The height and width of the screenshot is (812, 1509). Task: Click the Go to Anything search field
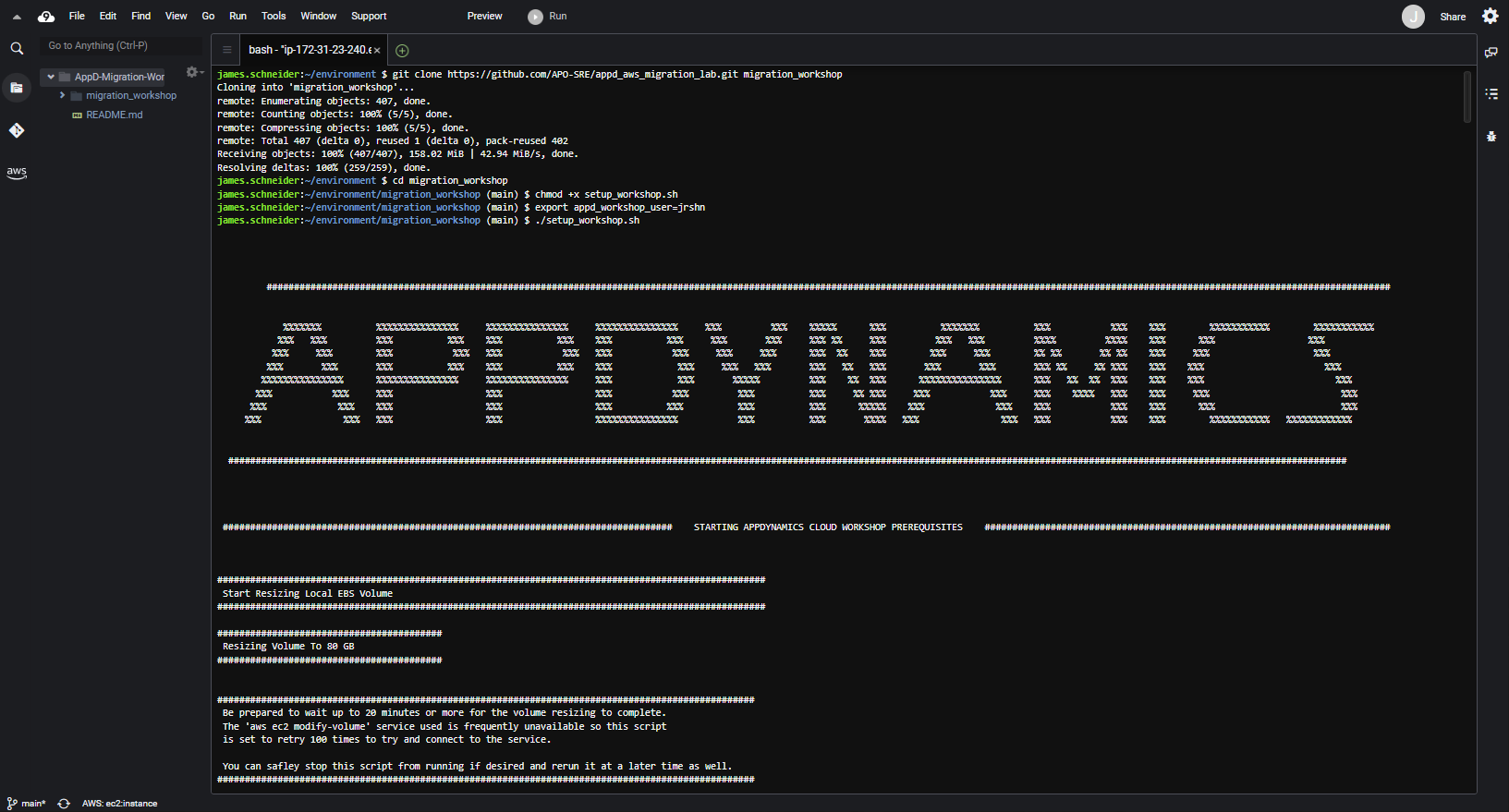[x=120, y=45]
